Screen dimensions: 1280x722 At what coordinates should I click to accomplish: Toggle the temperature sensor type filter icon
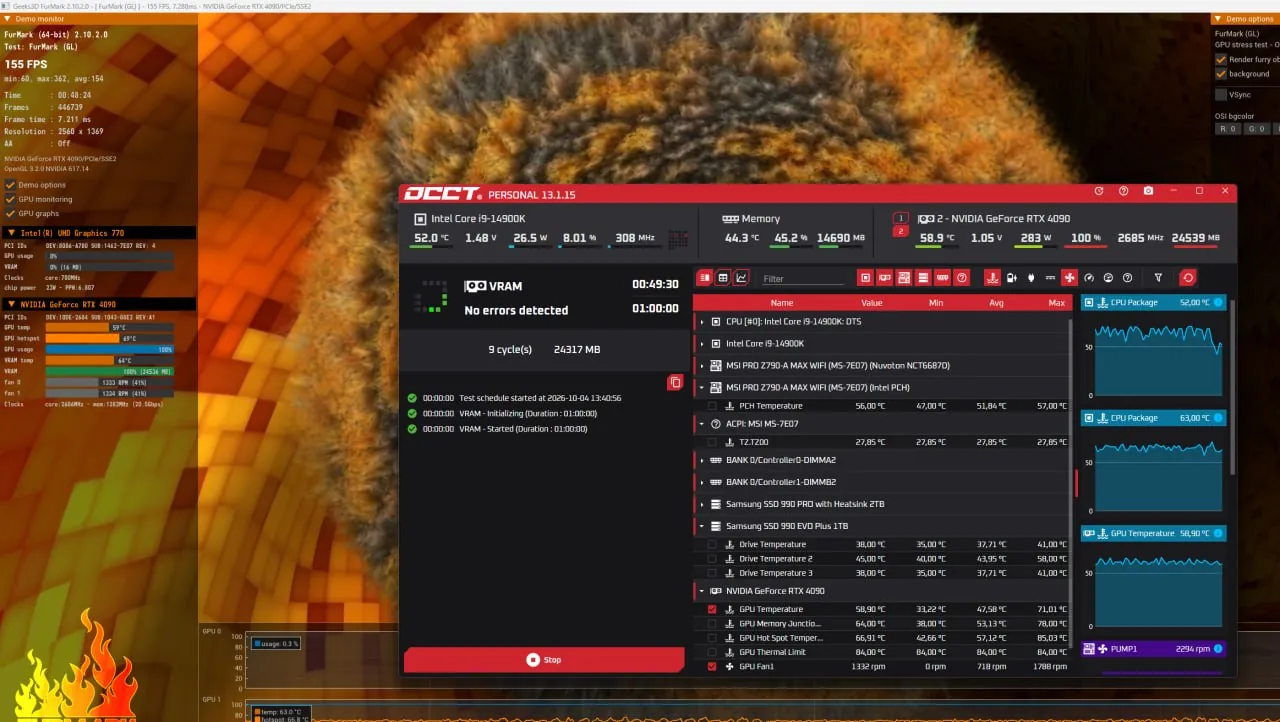[992, 278]
